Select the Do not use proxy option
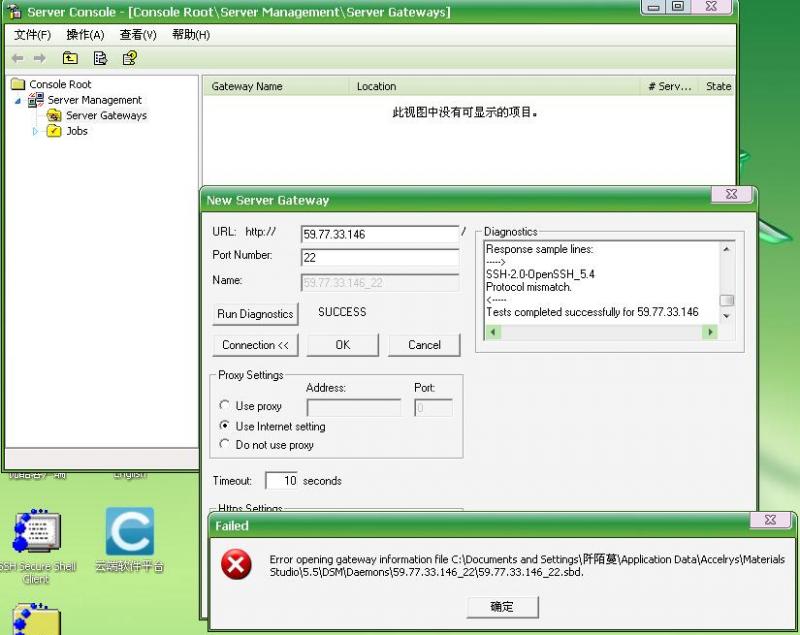Image resolution: width=800 pixels, height=635 pixels. point(224,444)
